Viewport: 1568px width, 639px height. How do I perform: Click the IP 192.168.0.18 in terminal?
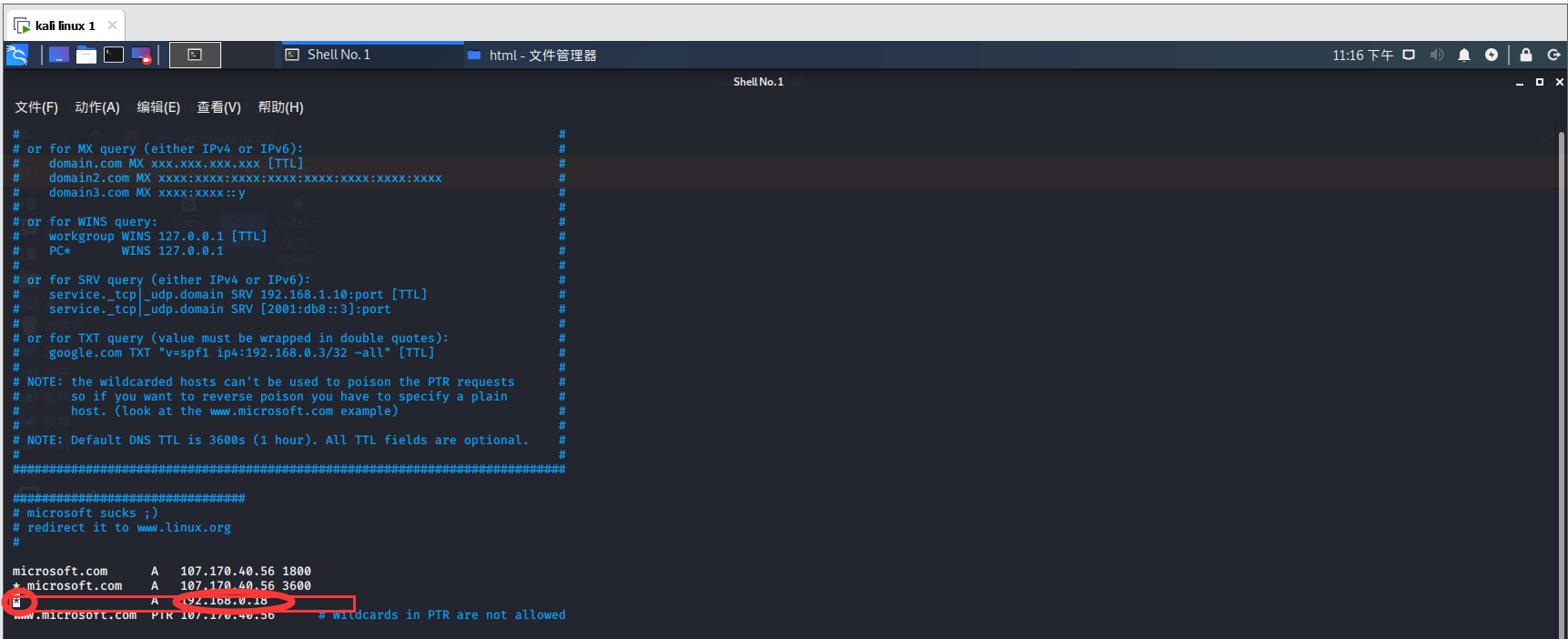coord(224,601)
